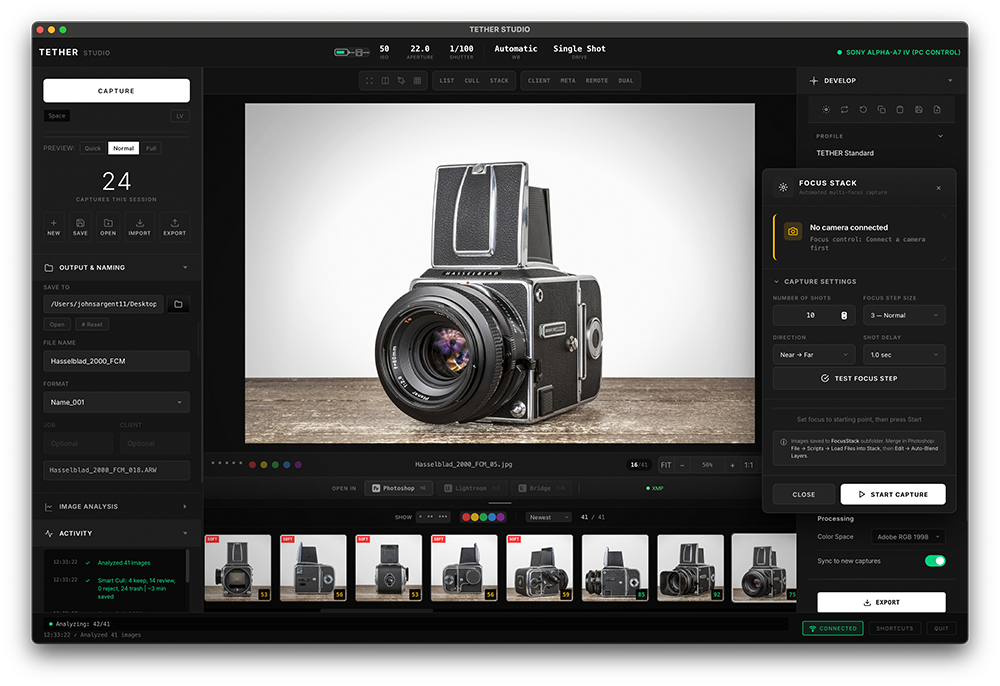Open the CLIENT tab
The height and width of the screenshot is (686, 1000).
pyautogui.click(x=539, y=81)
